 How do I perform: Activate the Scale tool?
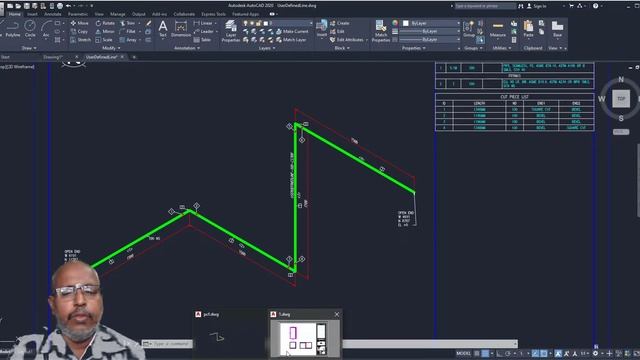pos(104,40)
